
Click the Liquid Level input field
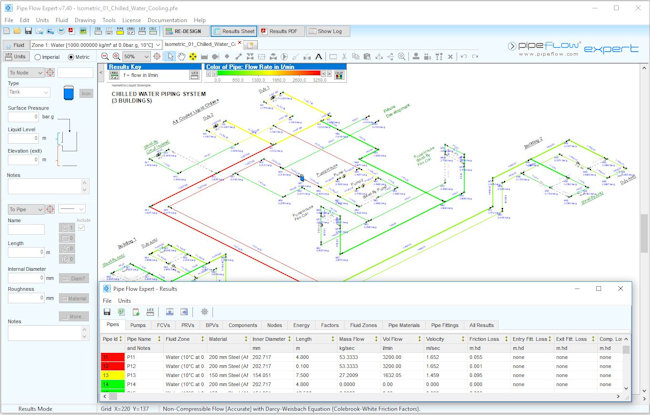point(24,138)
